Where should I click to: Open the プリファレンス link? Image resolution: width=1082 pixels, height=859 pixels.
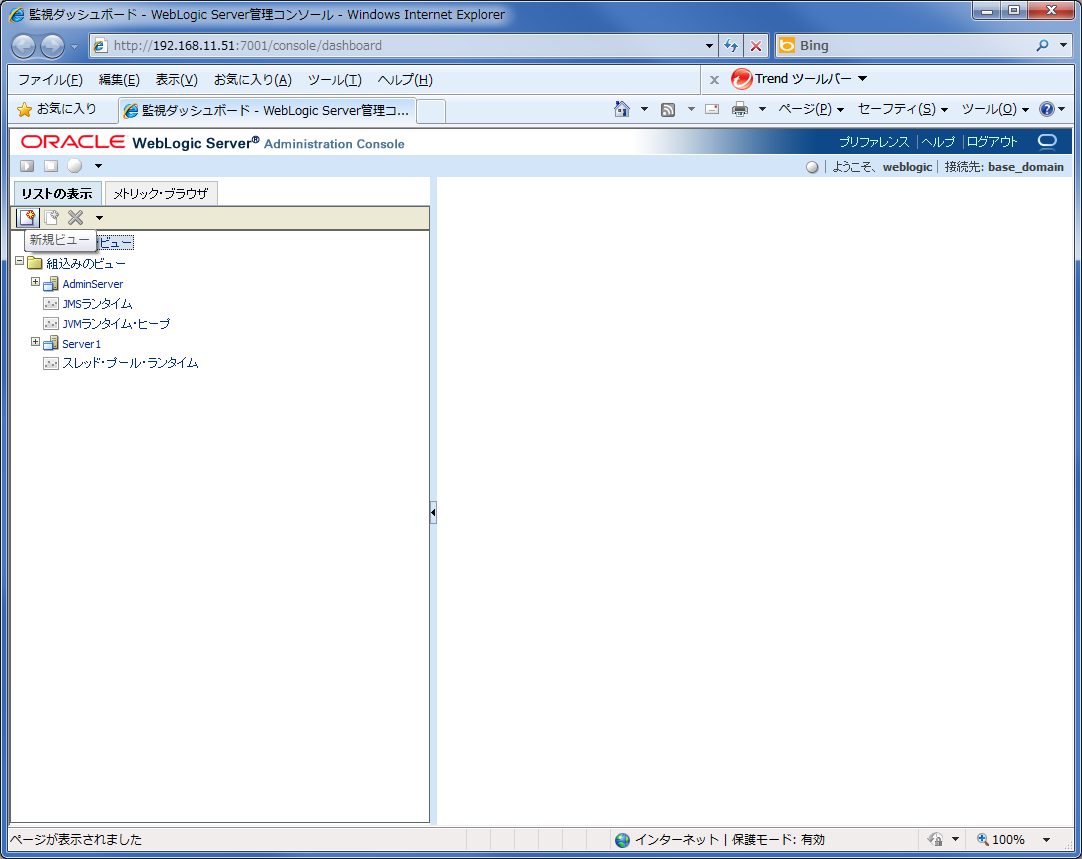click(874, 142)
